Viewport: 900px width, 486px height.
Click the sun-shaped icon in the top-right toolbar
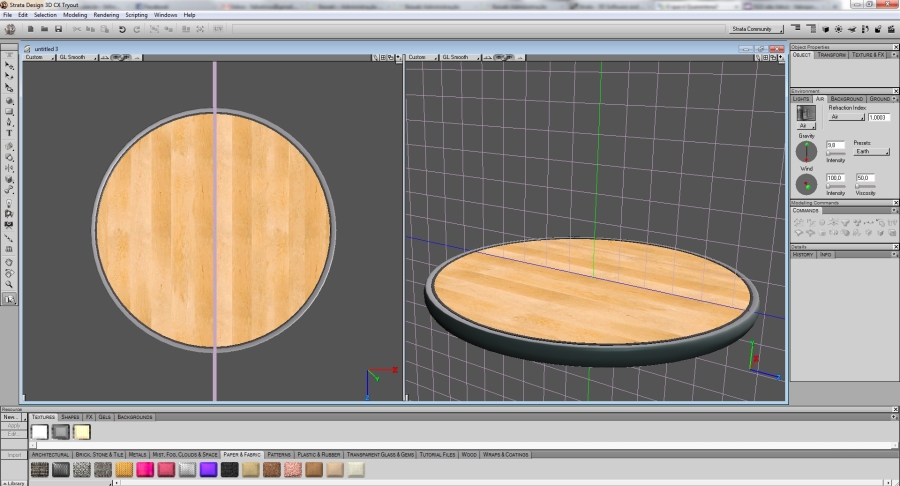coord(839,29)
